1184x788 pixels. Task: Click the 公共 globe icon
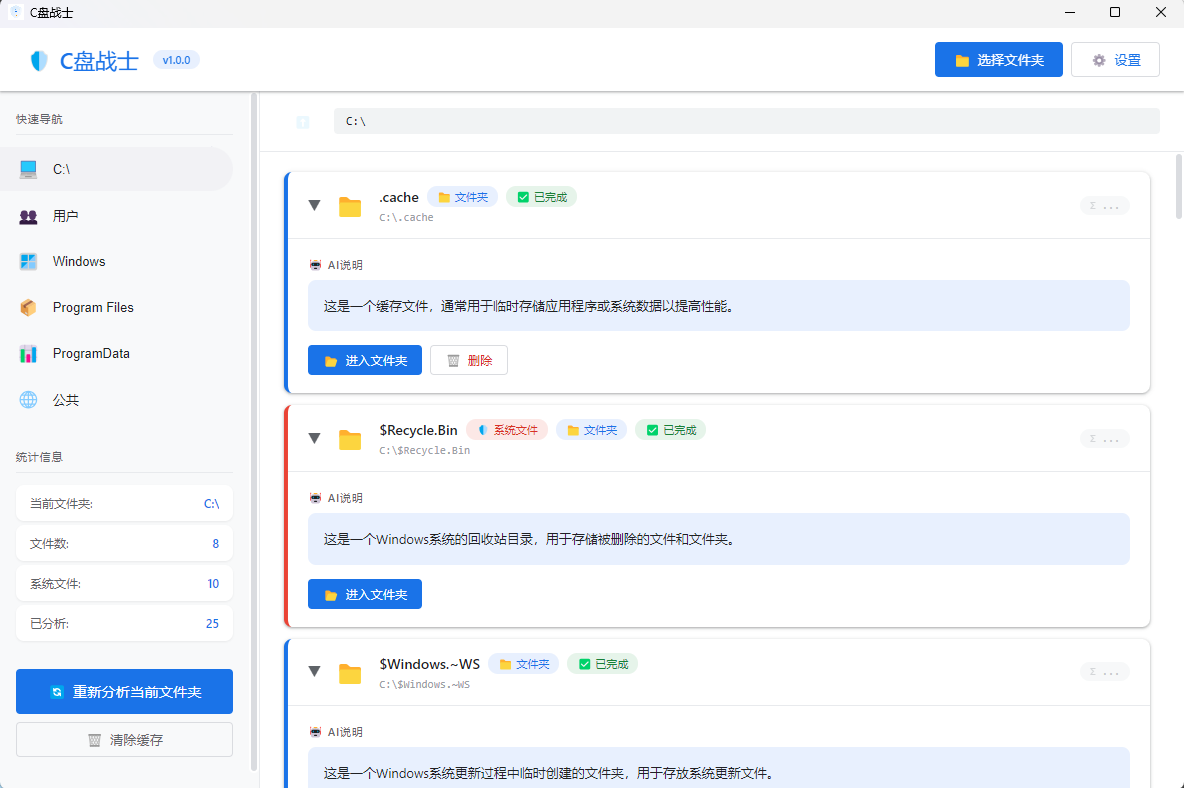coord(29,400)
